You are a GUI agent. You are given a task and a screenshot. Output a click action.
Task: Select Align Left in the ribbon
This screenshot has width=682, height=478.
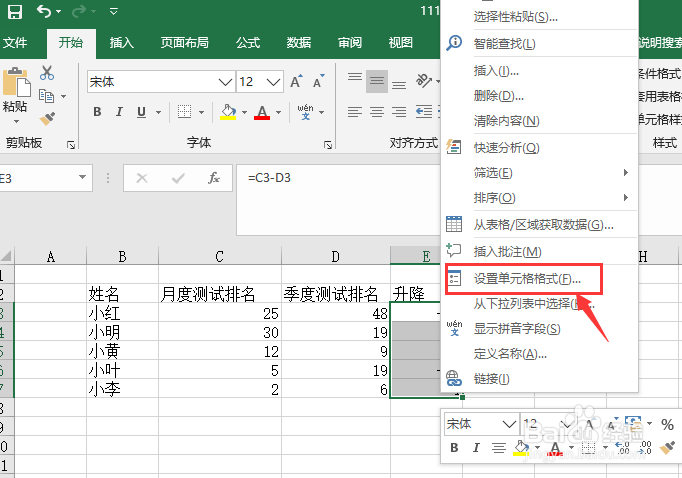355,112
